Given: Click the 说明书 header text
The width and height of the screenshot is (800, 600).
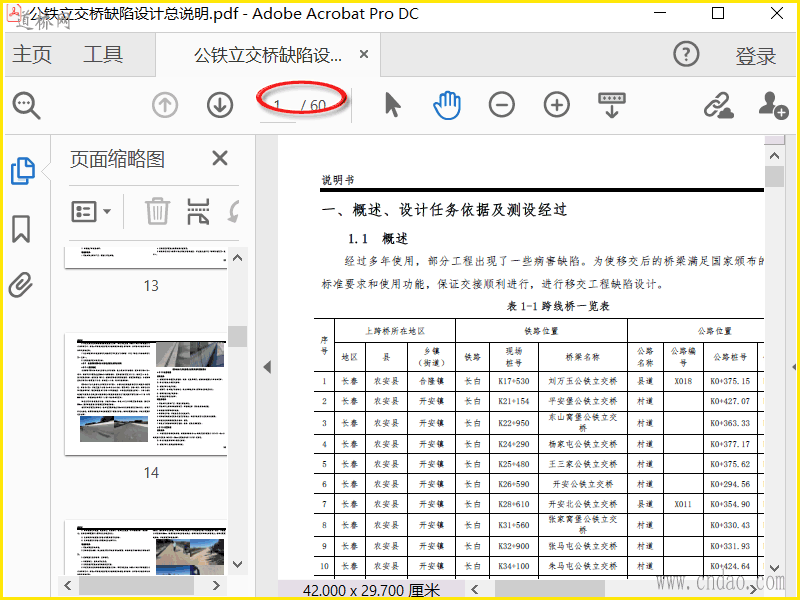Looking at the screenshot, I should click(x=338, y=180).
